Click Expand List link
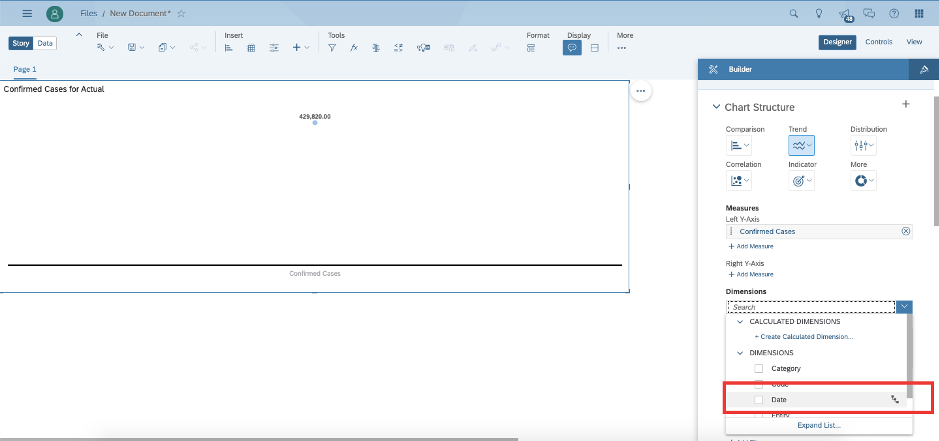The width and height of the screenshot is (939, 441). [x=819, y=425]
